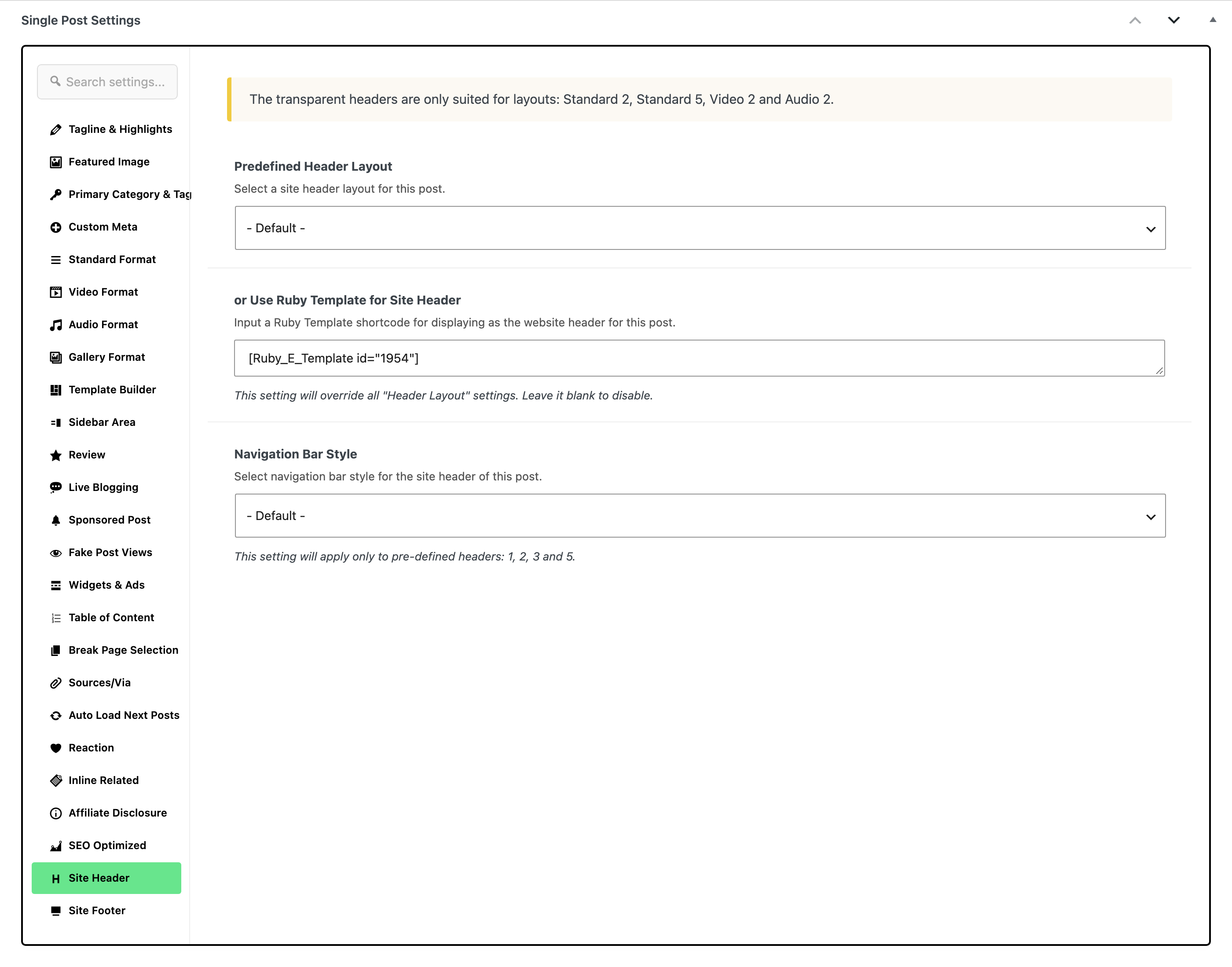Open the Template Builder settings tab

pos(106,389)
